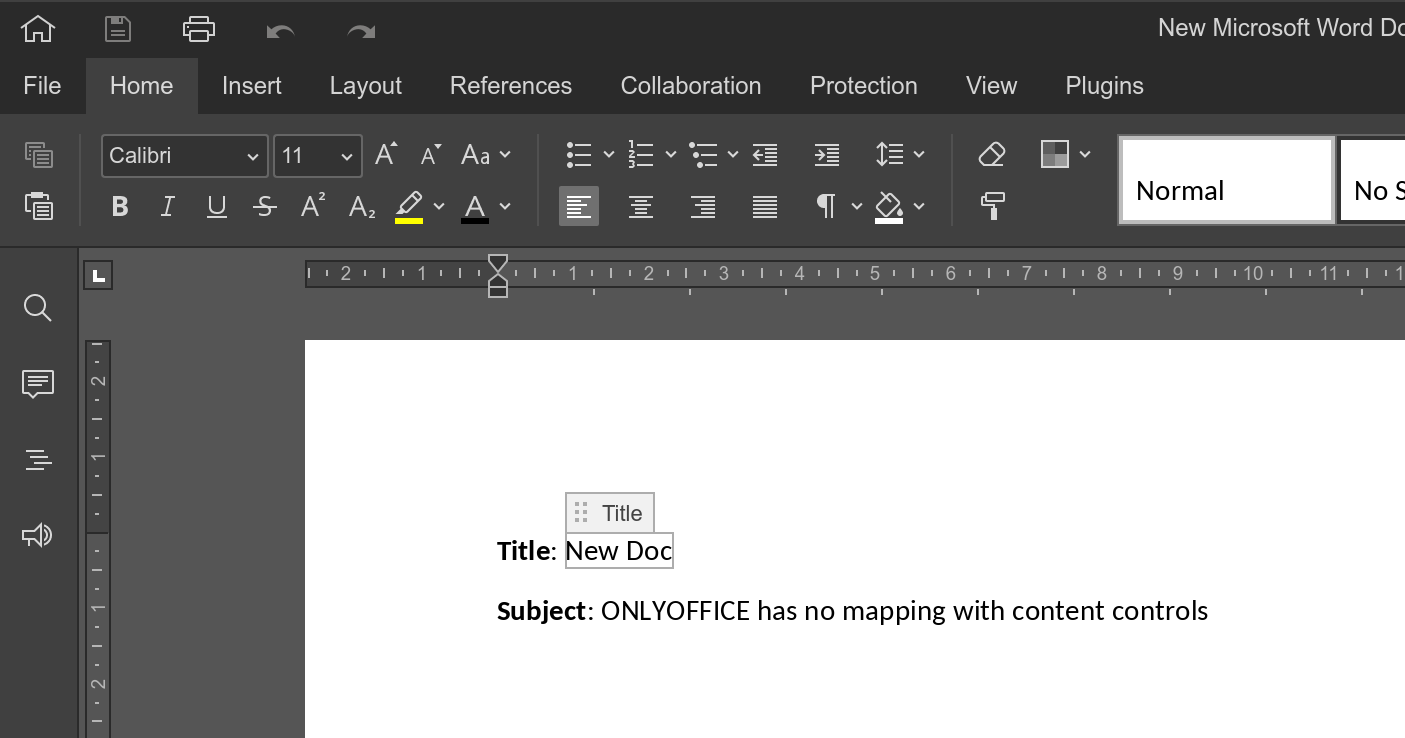The height and width of the screenshot is (738, 1405).
Task: Open the Comments sidebar panel
Action: coord(38,384)
